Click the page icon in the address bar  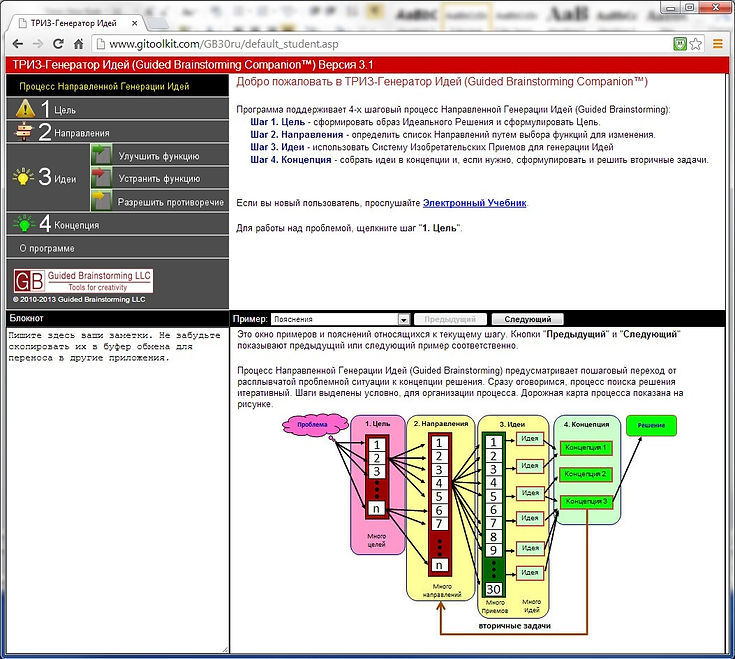pos(99,44)
